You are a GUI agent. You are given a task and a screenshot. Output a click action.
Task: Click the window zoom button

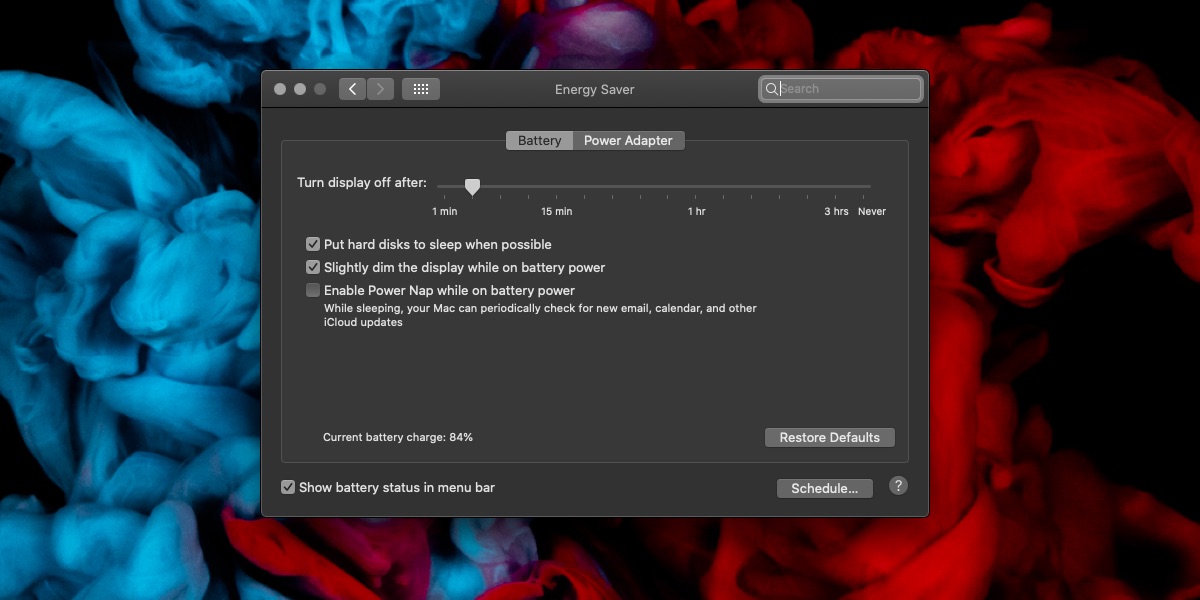coord(320,89)
